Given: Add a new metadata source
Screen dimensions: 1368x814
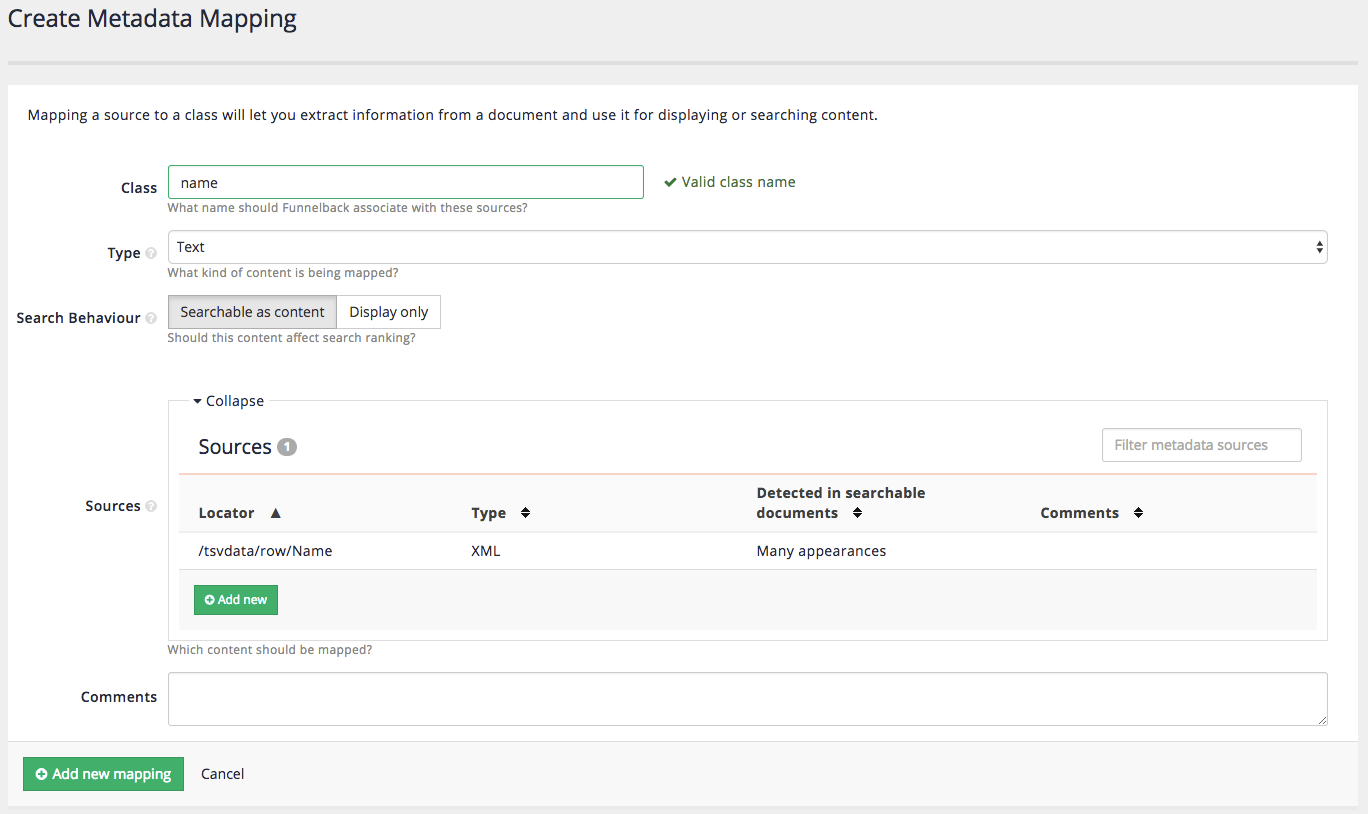Looking at the screenshot, I should pos(235,599).
